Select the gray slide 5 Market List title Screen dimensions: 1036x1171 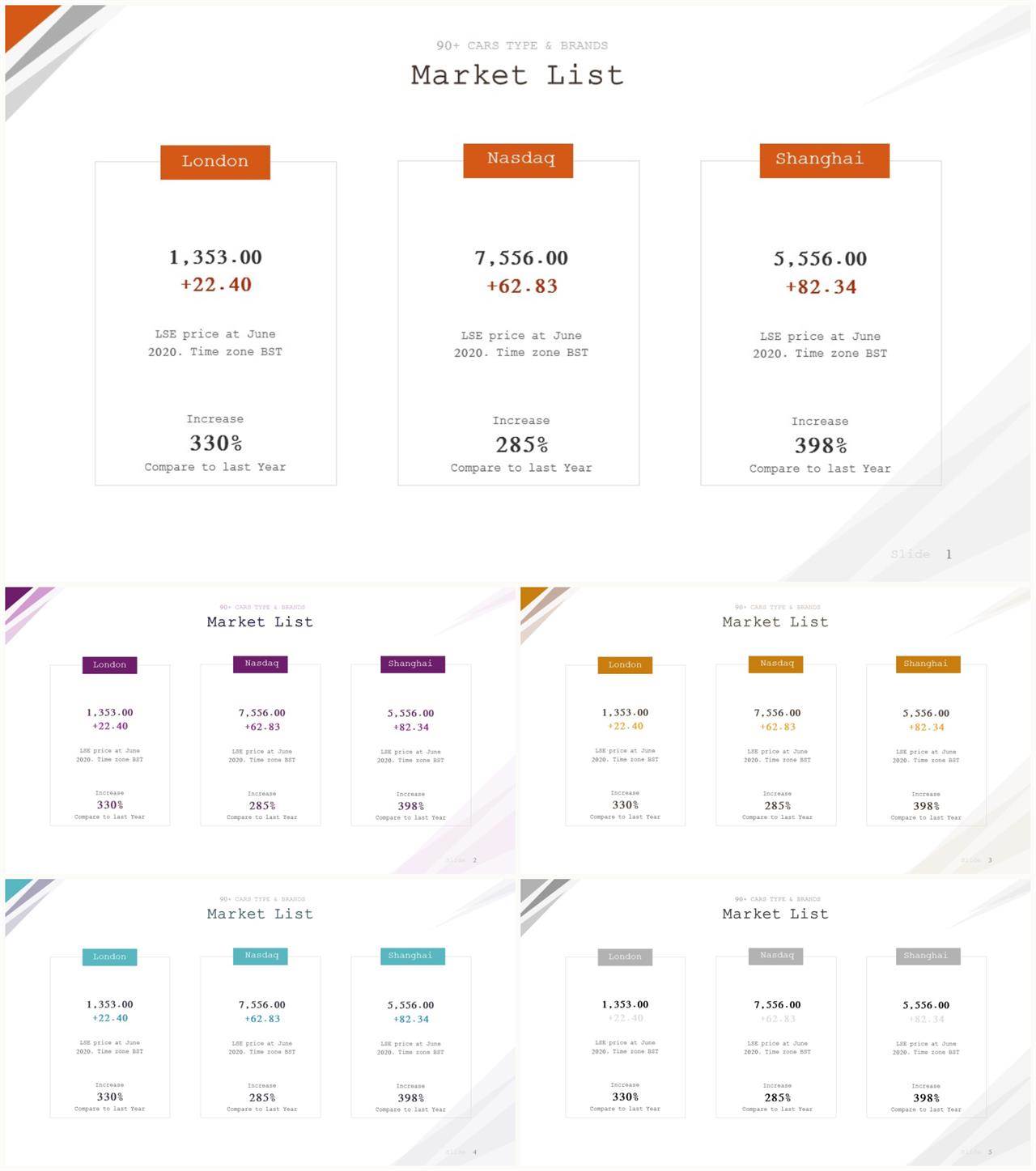775,914
